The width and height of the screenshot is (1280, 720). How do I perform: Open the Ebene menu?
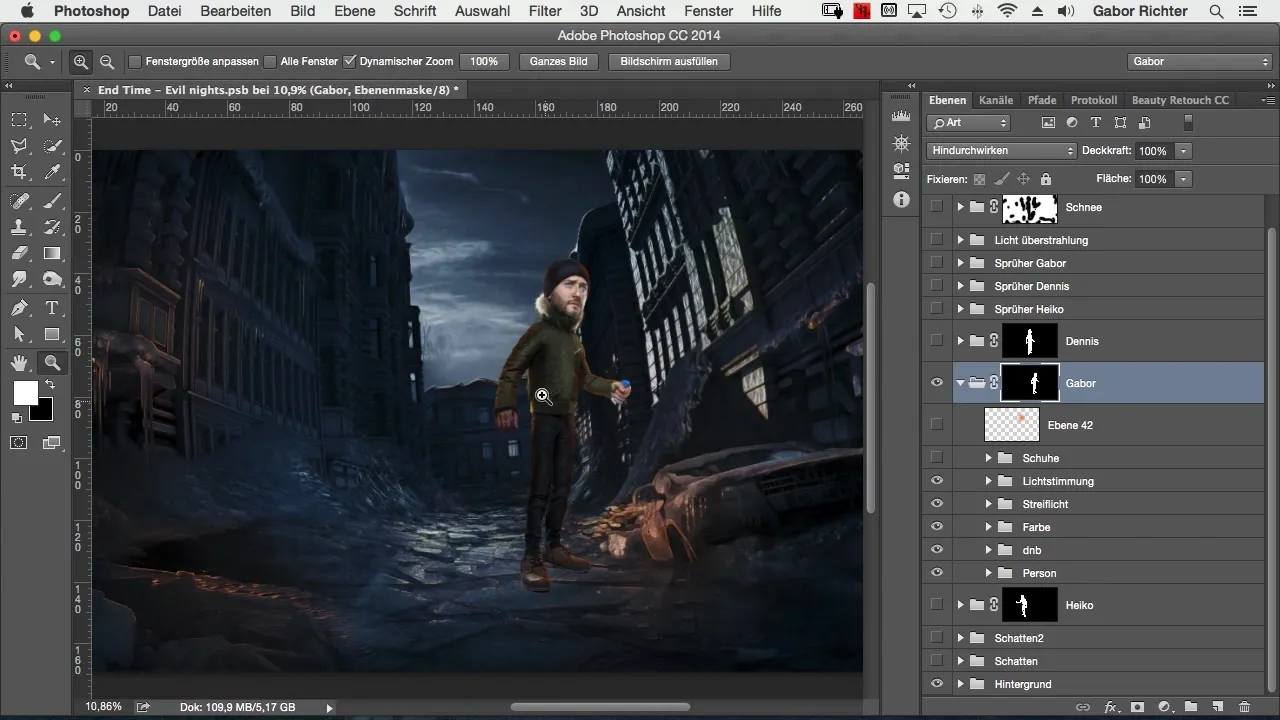pos(355,11)
